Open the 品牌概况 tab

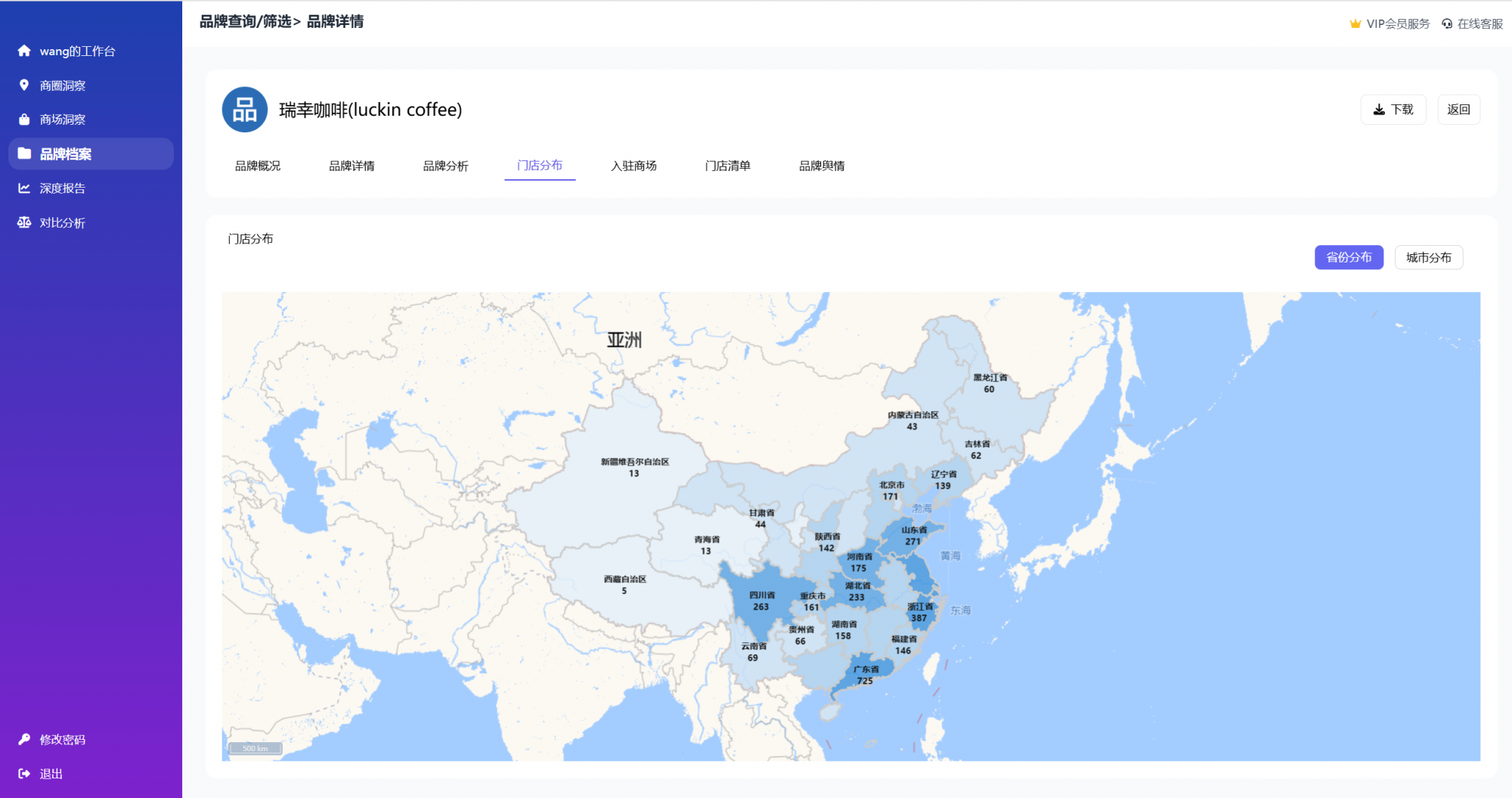pyautogui.click(x=258, y=166)
